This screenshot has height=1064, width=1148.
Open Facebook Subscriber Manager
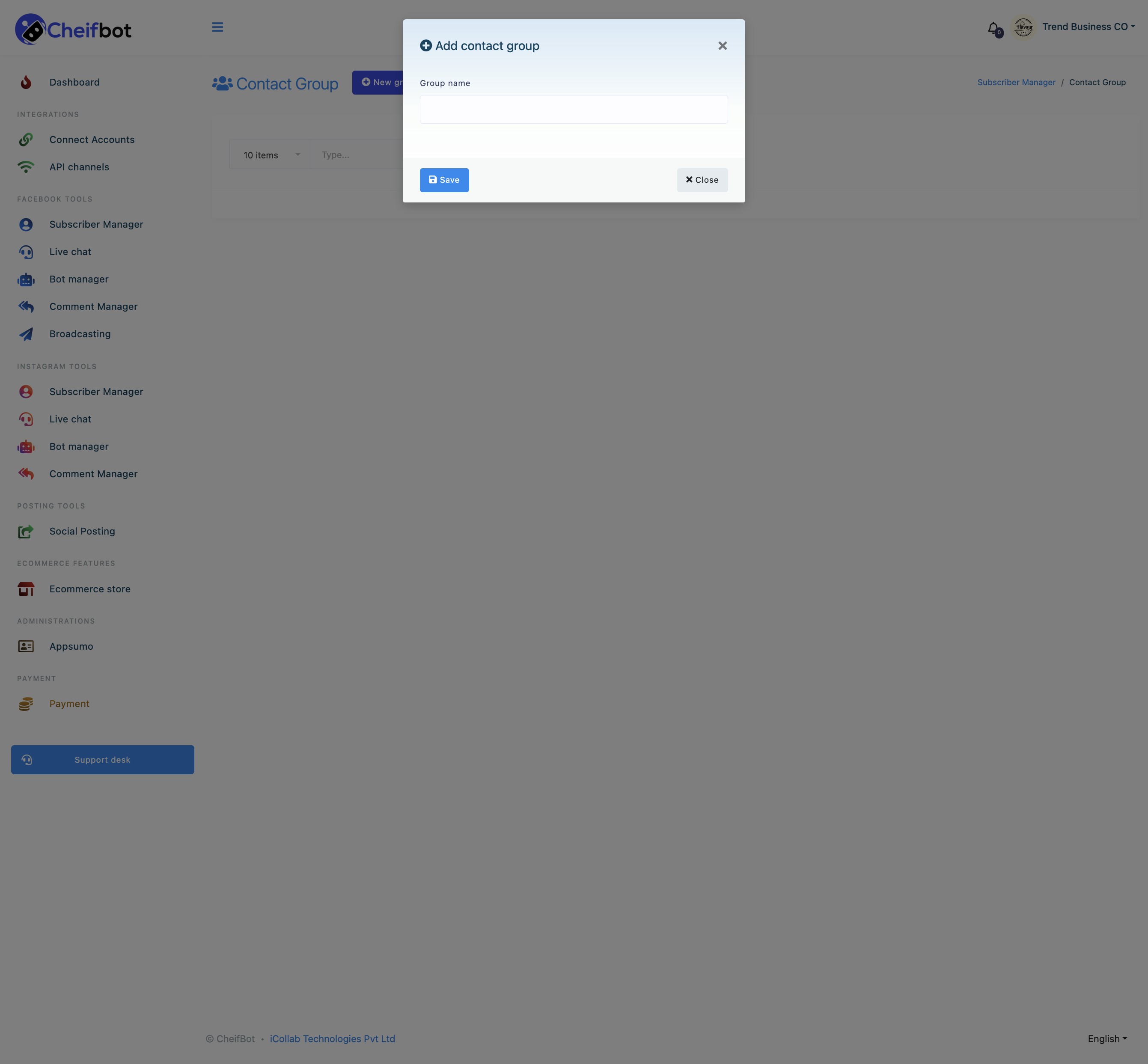96,224
